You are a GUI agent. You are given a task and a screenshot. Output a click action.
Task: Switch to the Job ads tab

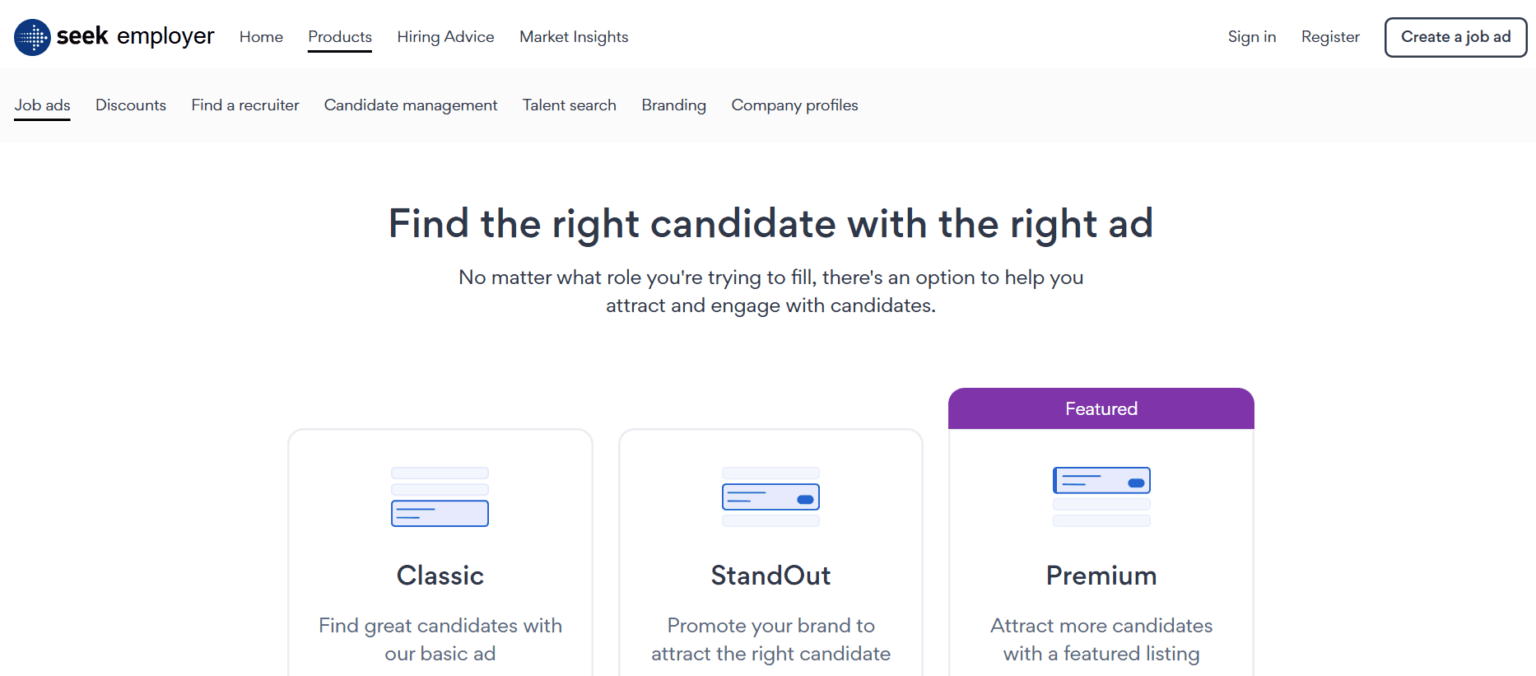tap(42, 105)
